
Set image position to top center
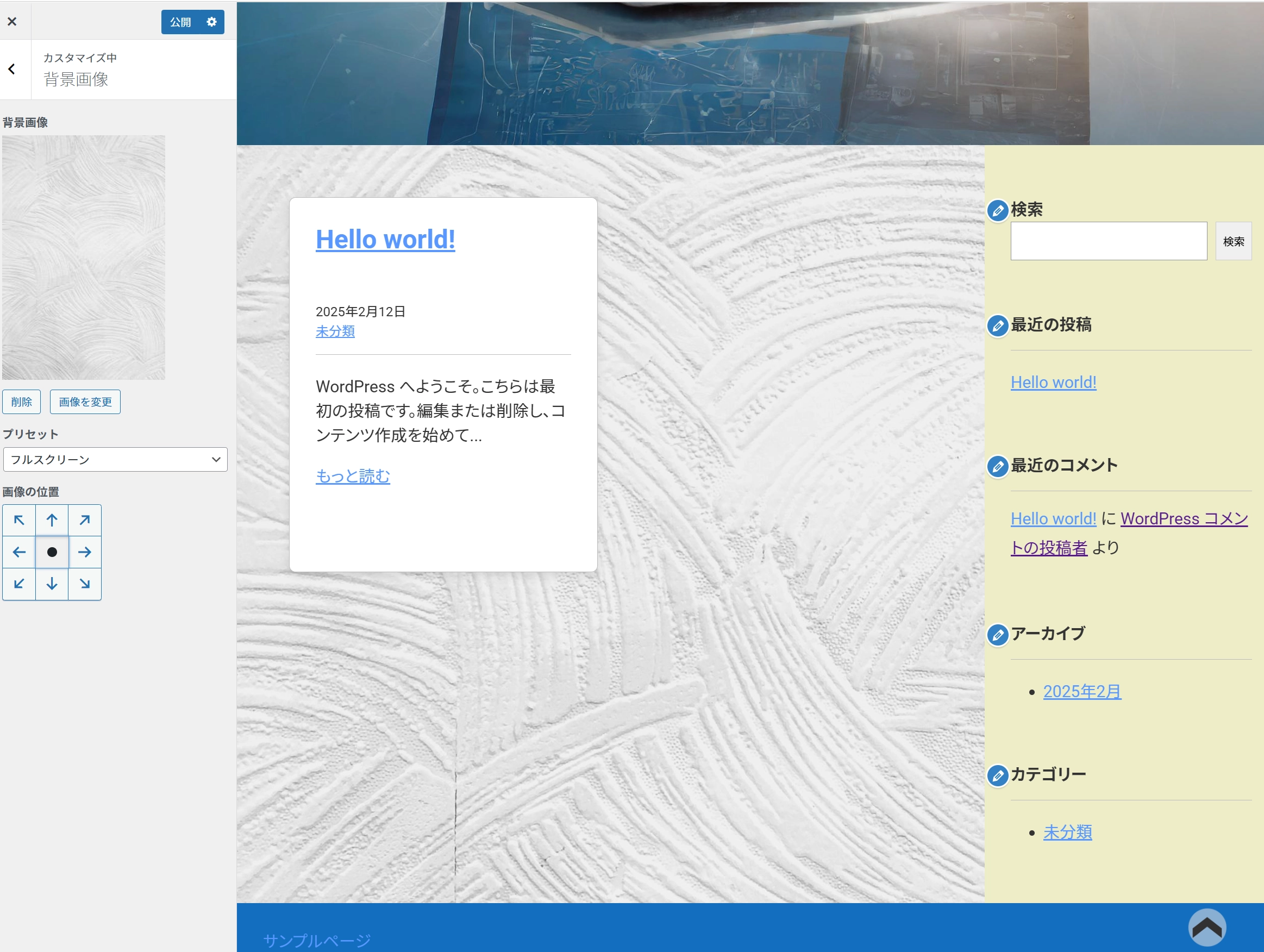(52, 520)
